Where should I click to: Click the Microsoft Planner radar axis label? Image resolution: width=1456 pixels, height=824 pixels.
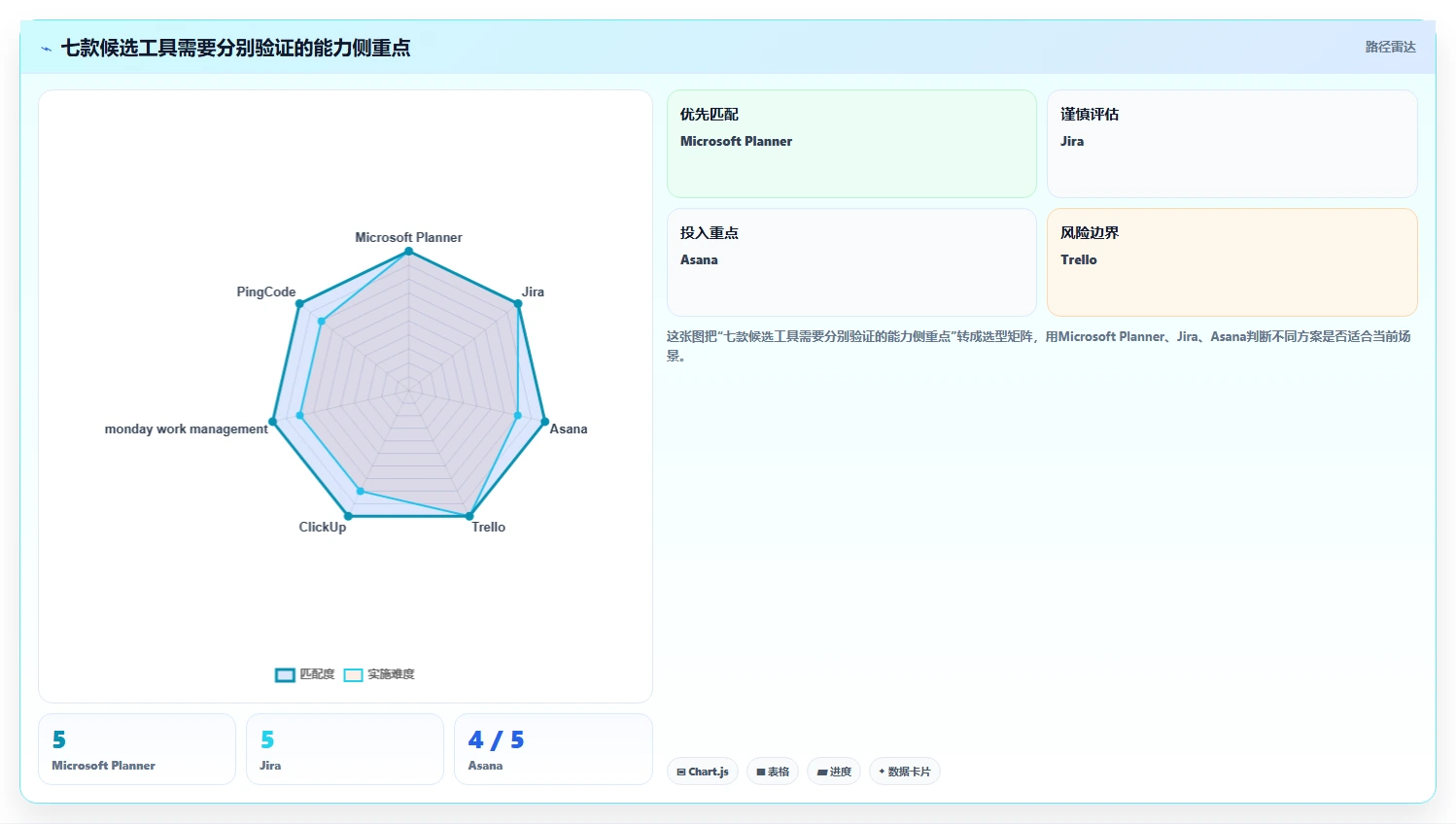pos(408,237)
